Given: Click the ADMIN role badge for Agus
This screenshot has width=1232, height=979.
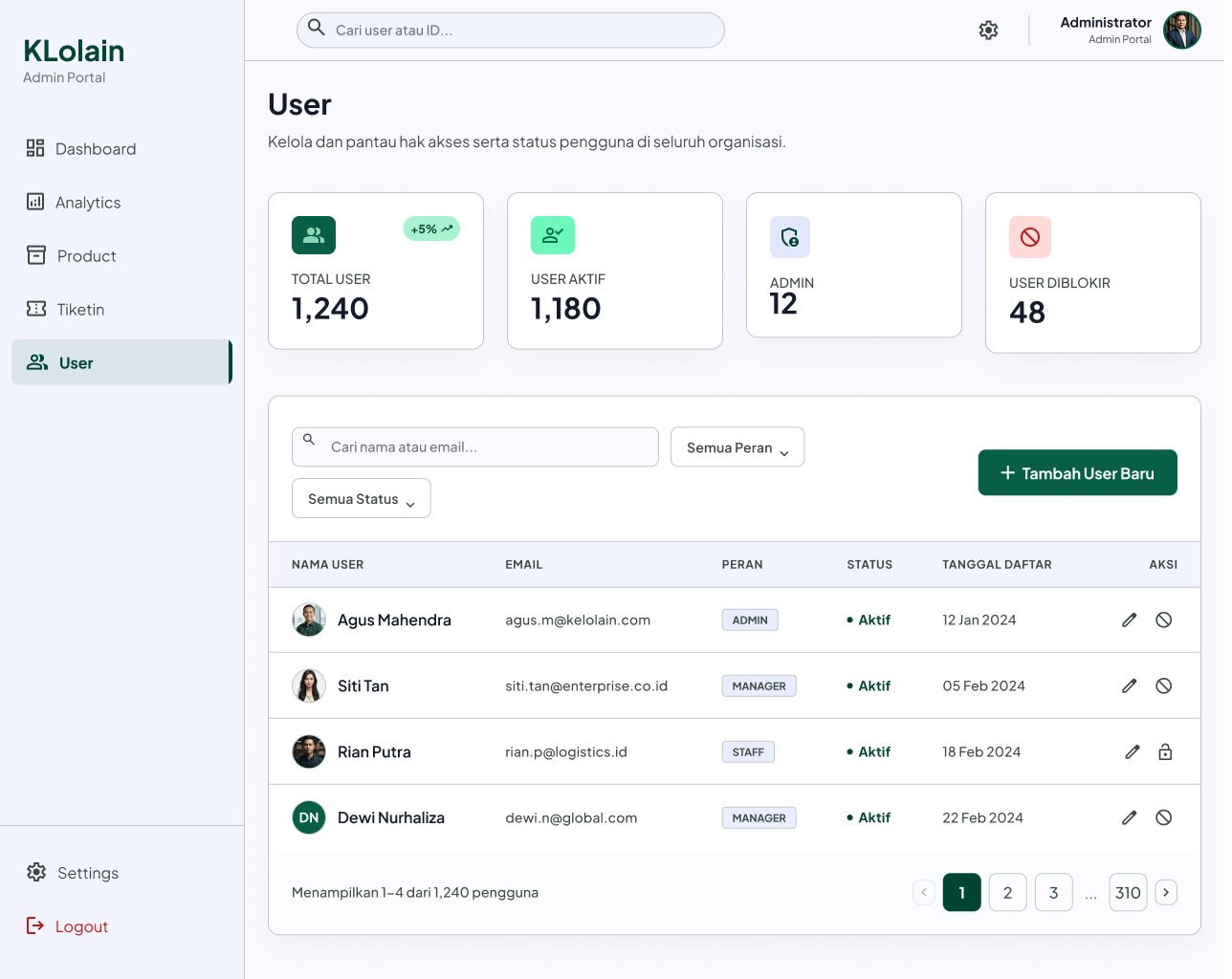Looking at the screenshot, I should [750, 620].
